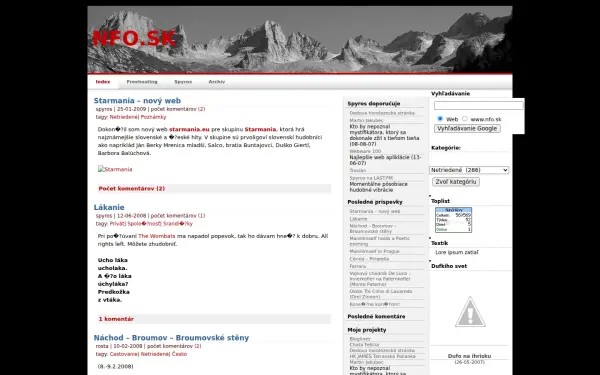Click the Poznámky tag

(153, 117)
